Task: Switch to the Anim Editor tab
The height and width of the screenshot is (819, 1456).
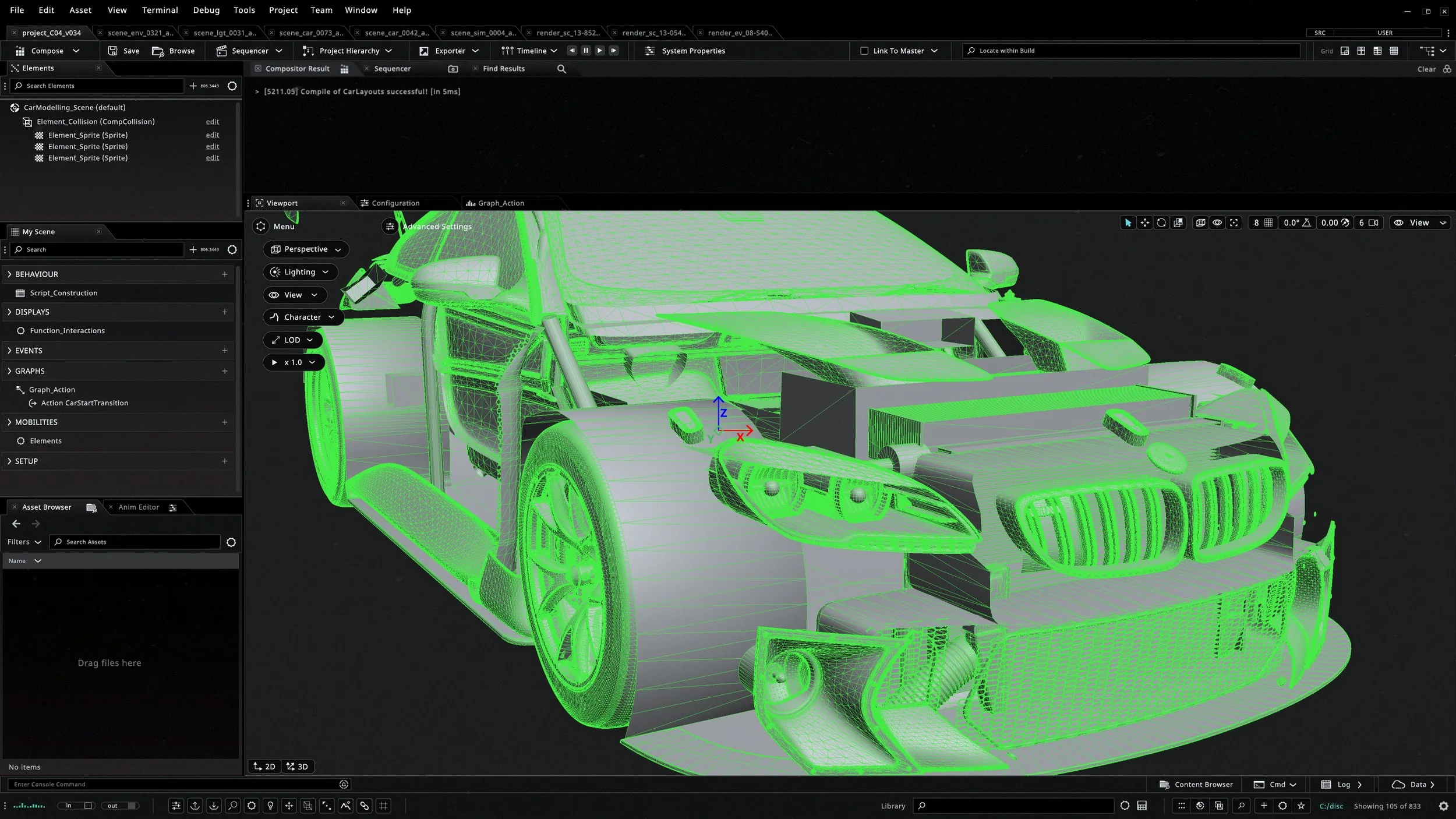Action: click(x=139, y=507)
